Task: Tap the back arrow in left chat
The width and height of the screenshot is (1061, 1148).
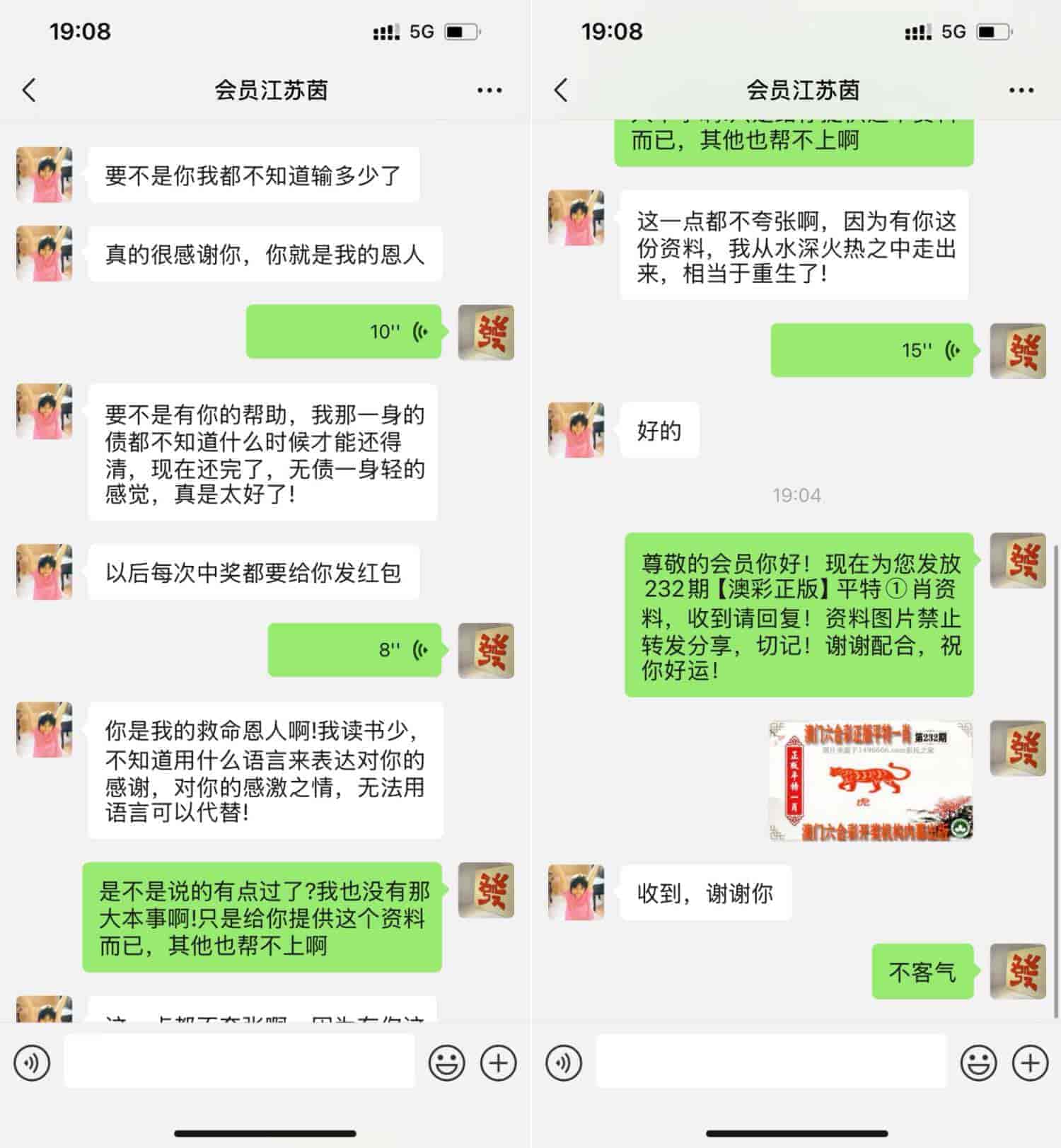Action: [x=29, y=91]
